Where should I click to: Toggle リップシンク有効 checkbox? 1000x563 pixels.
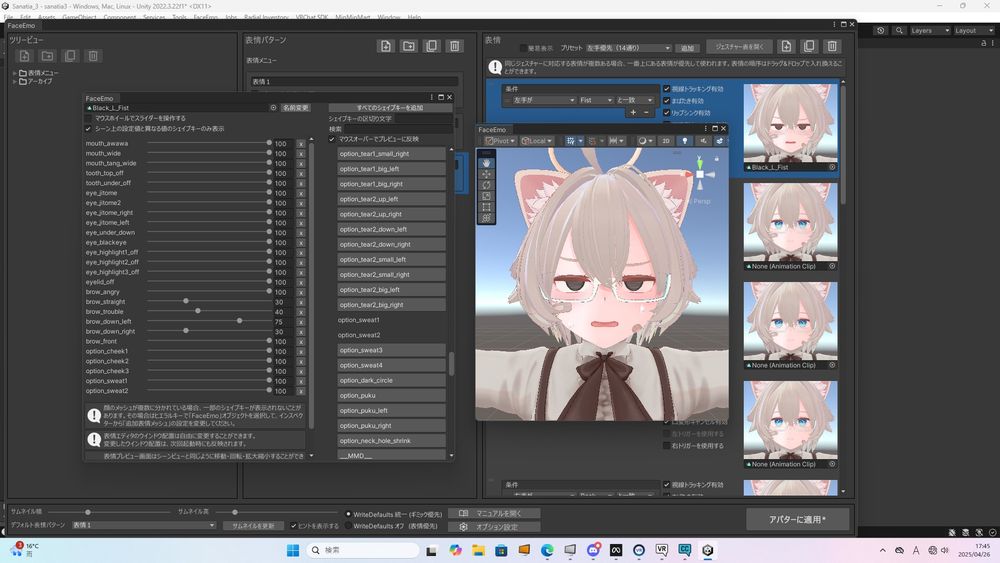(x=666, y=113)
